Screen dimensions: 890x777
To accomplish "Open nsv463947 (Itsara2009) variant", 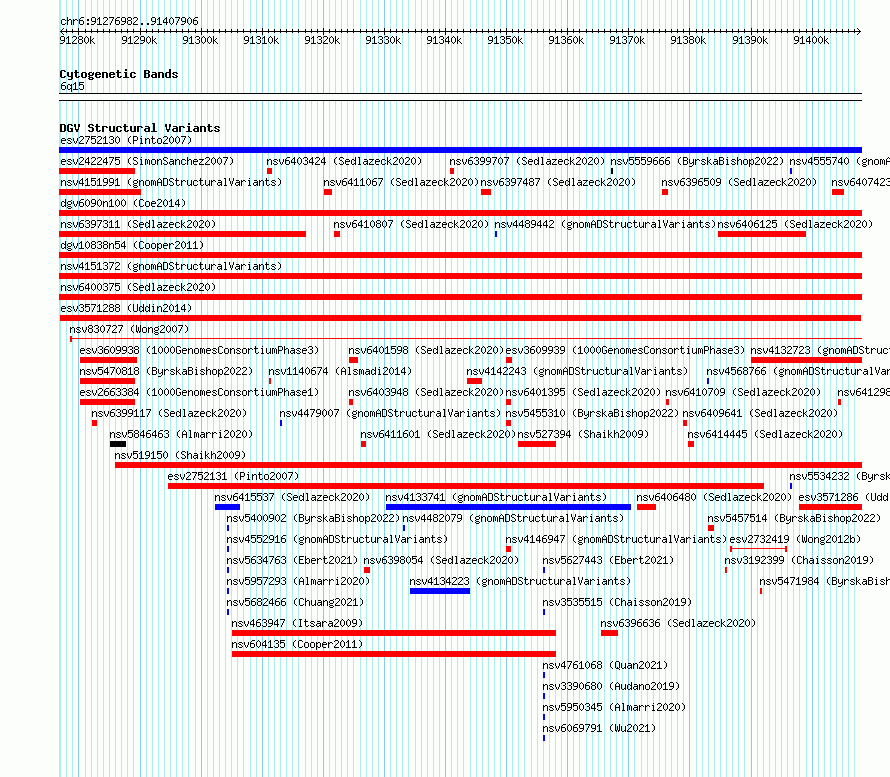I will pyautogui.click(x=297, y=623).
